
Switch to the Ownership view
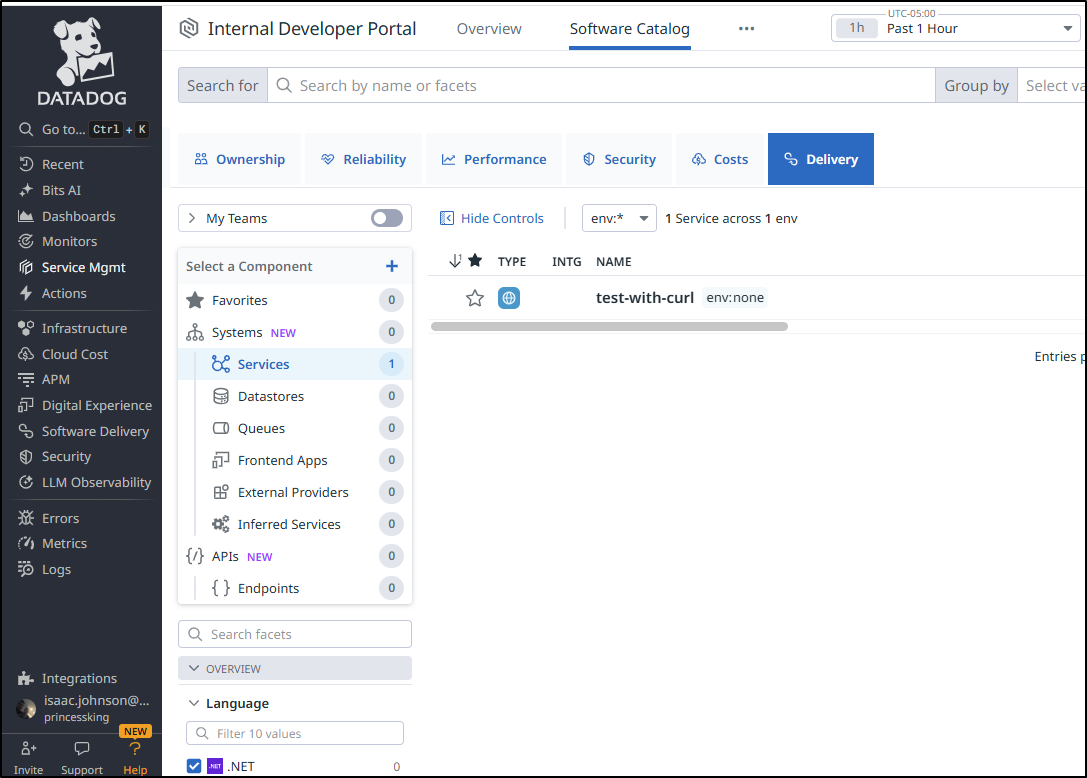coord(239,159)
